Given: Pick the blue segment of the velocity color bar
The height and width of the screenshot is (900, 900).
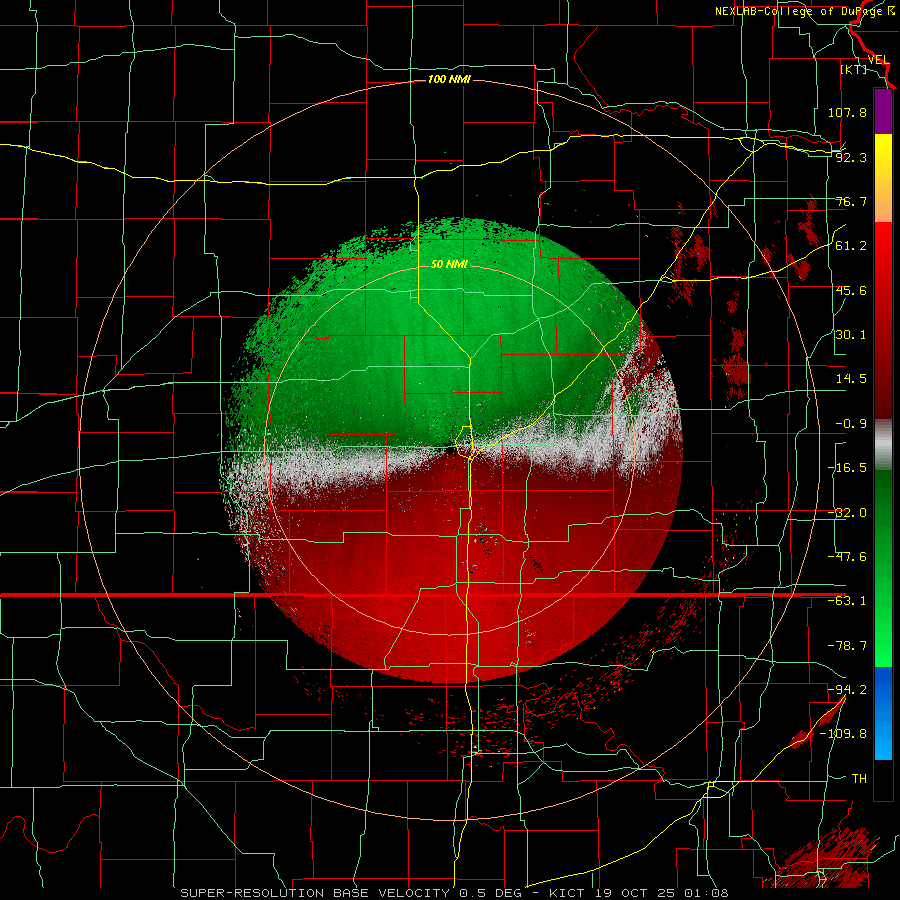Looking at the screenshot, I should 883,713.
